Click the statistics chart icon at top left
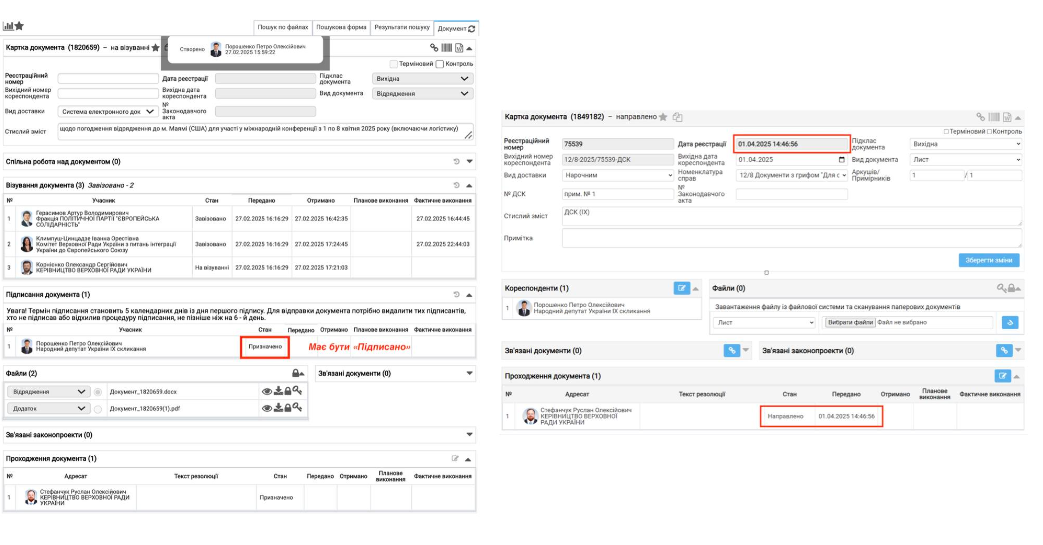 tap(8, 26)
